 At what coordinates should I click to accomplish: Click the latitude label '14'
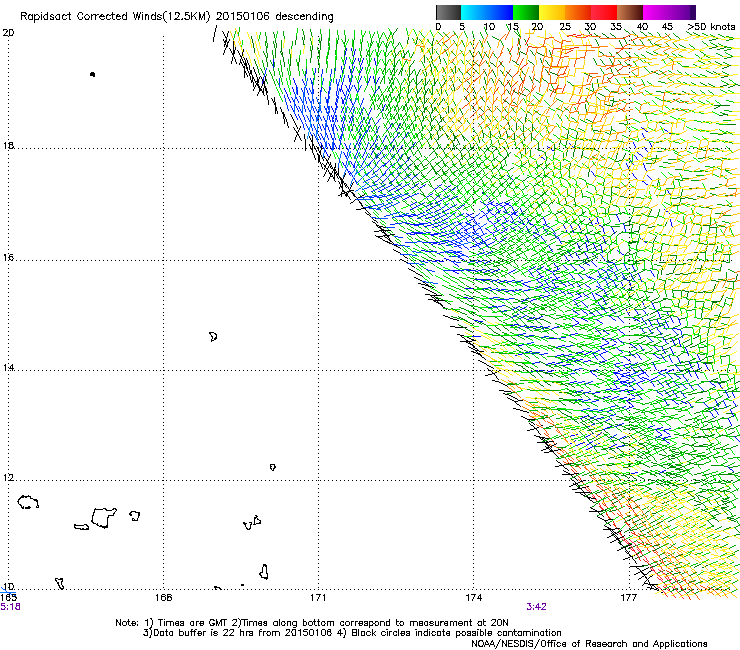[x=8, y=367]
